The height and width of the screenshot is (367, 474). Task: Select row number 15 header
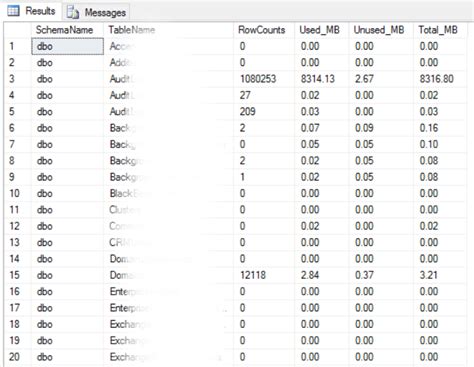[x=17, y=275]
